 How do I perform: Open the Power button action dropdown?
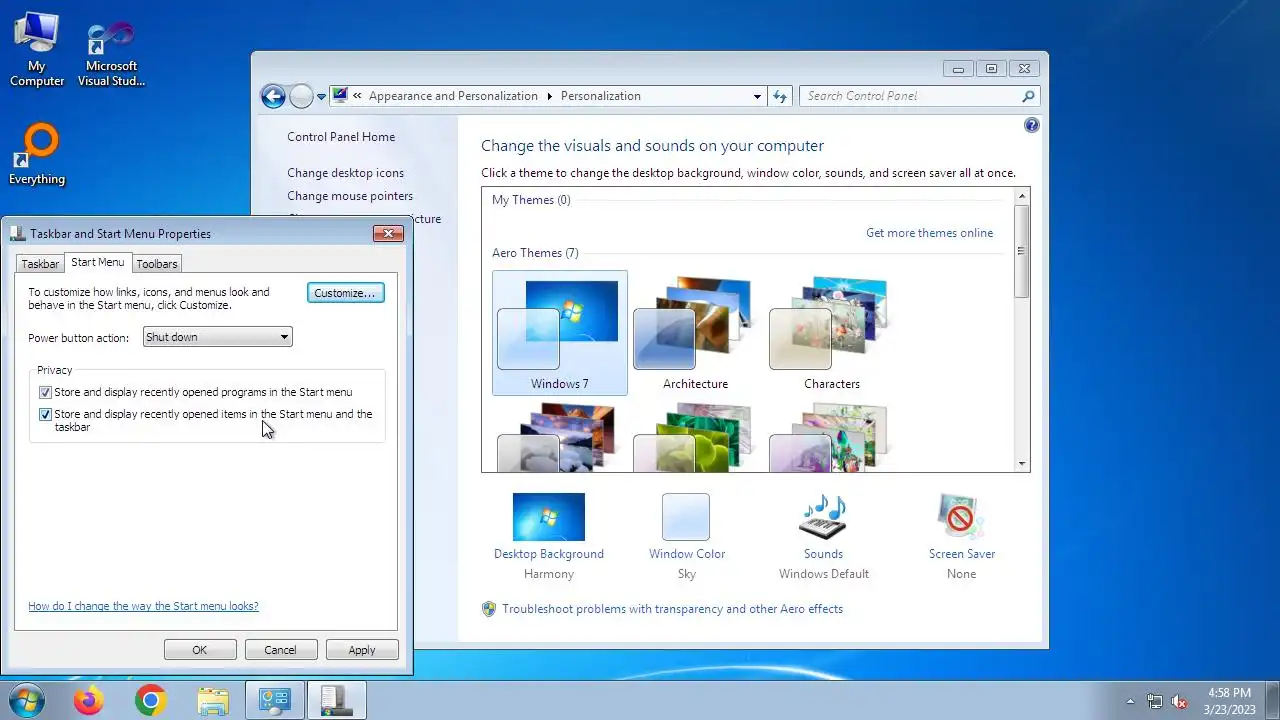tap(217, 337)
